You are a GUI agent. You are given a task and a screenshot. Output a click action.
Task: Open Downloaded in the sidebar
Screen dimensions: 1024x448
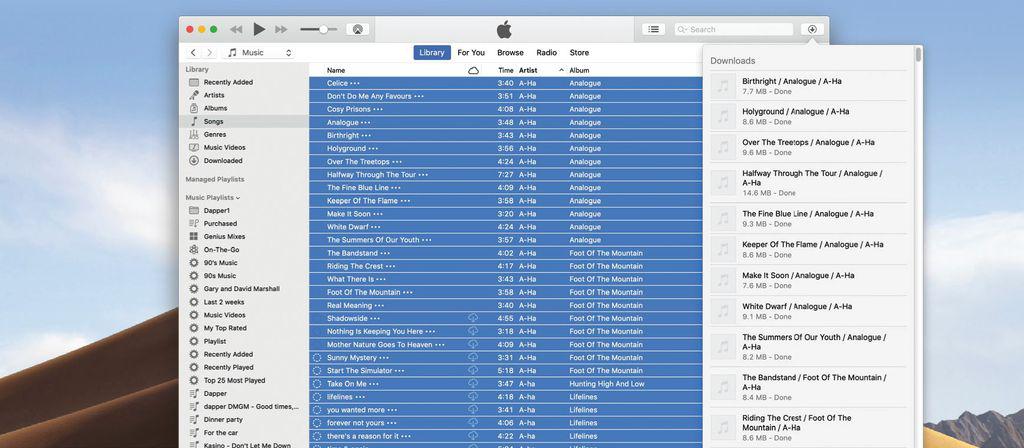[244, 161]
